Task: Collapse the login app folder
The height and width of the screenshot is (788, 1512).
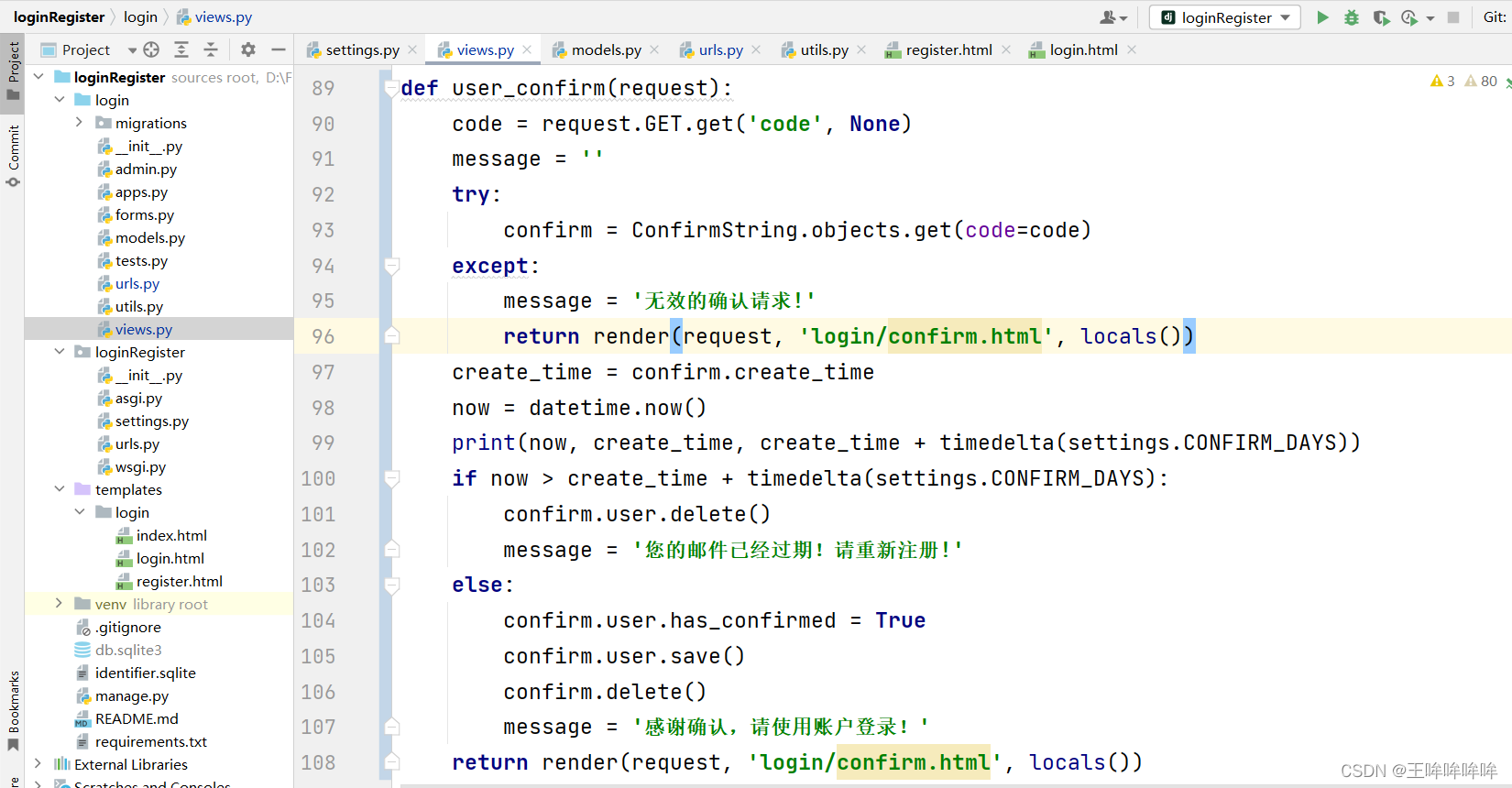Action: click(60, 100)
